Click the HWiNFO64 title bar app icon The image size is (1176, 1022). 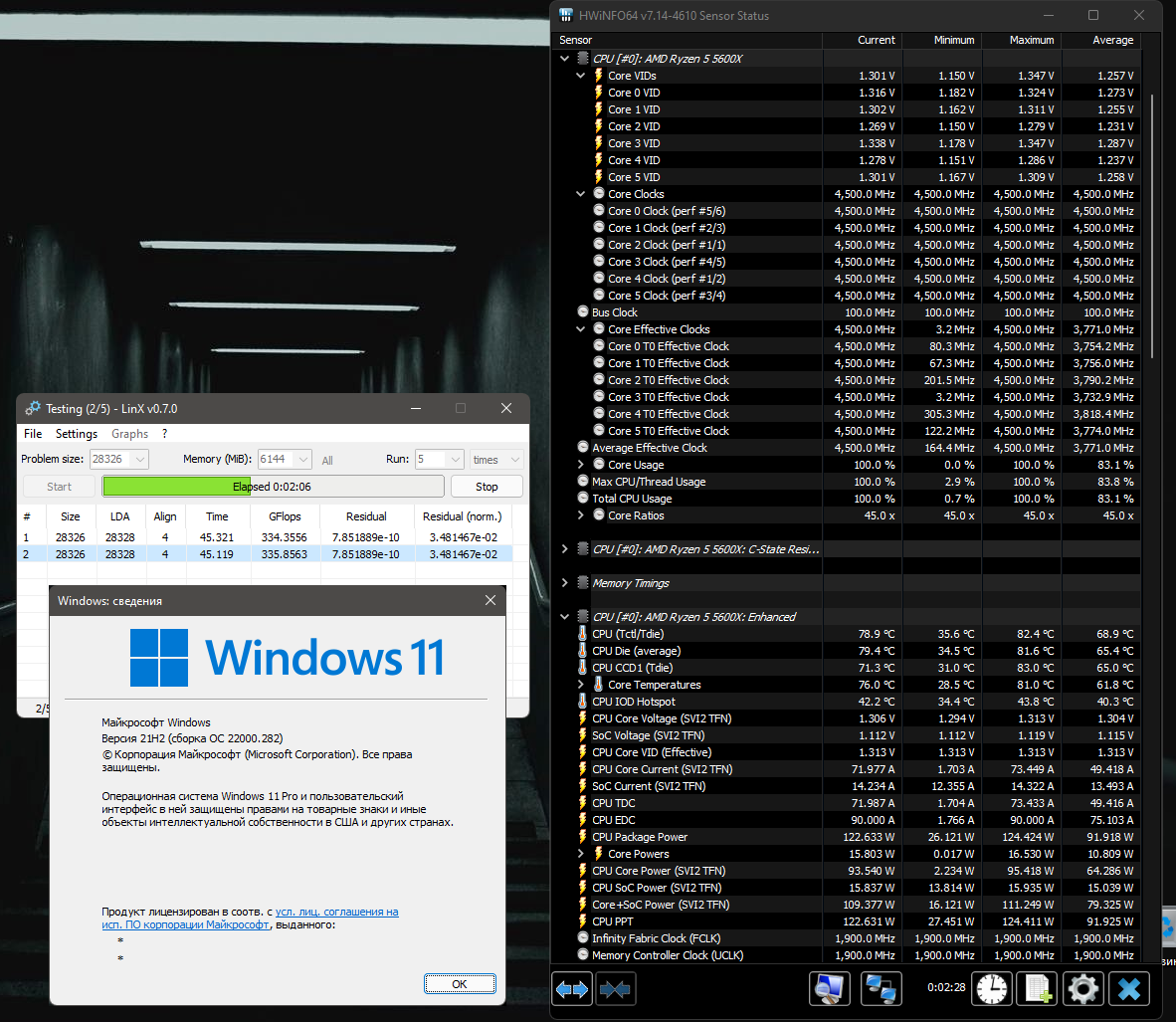tap(566, 15)
